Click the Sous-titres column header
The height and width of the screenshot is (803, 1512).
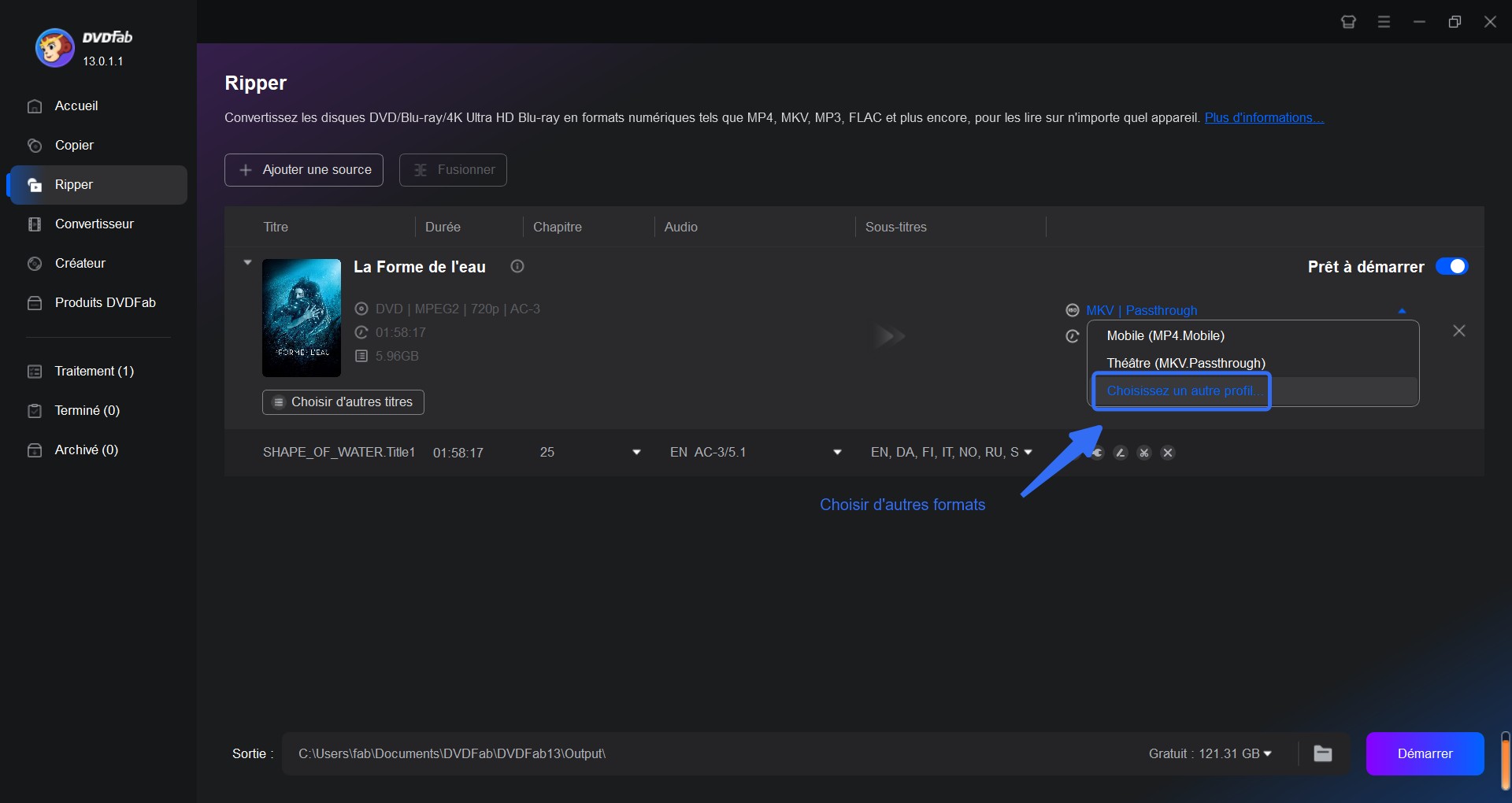point(895,227)
